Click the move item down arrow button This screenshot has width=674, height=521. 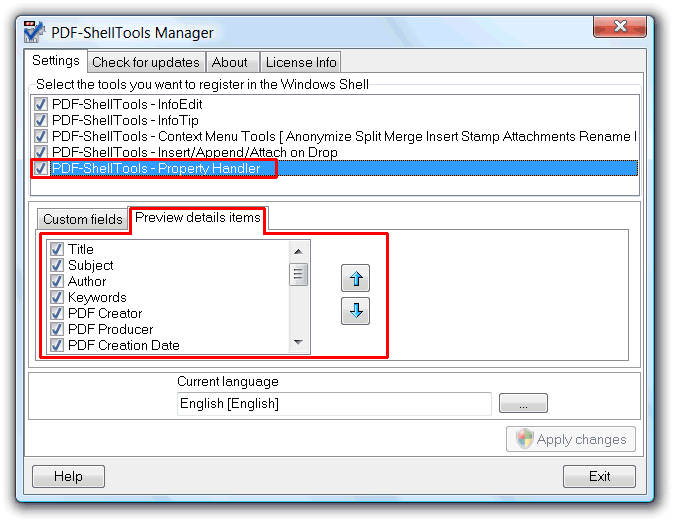pyautogui.click(x=355, y=311)
